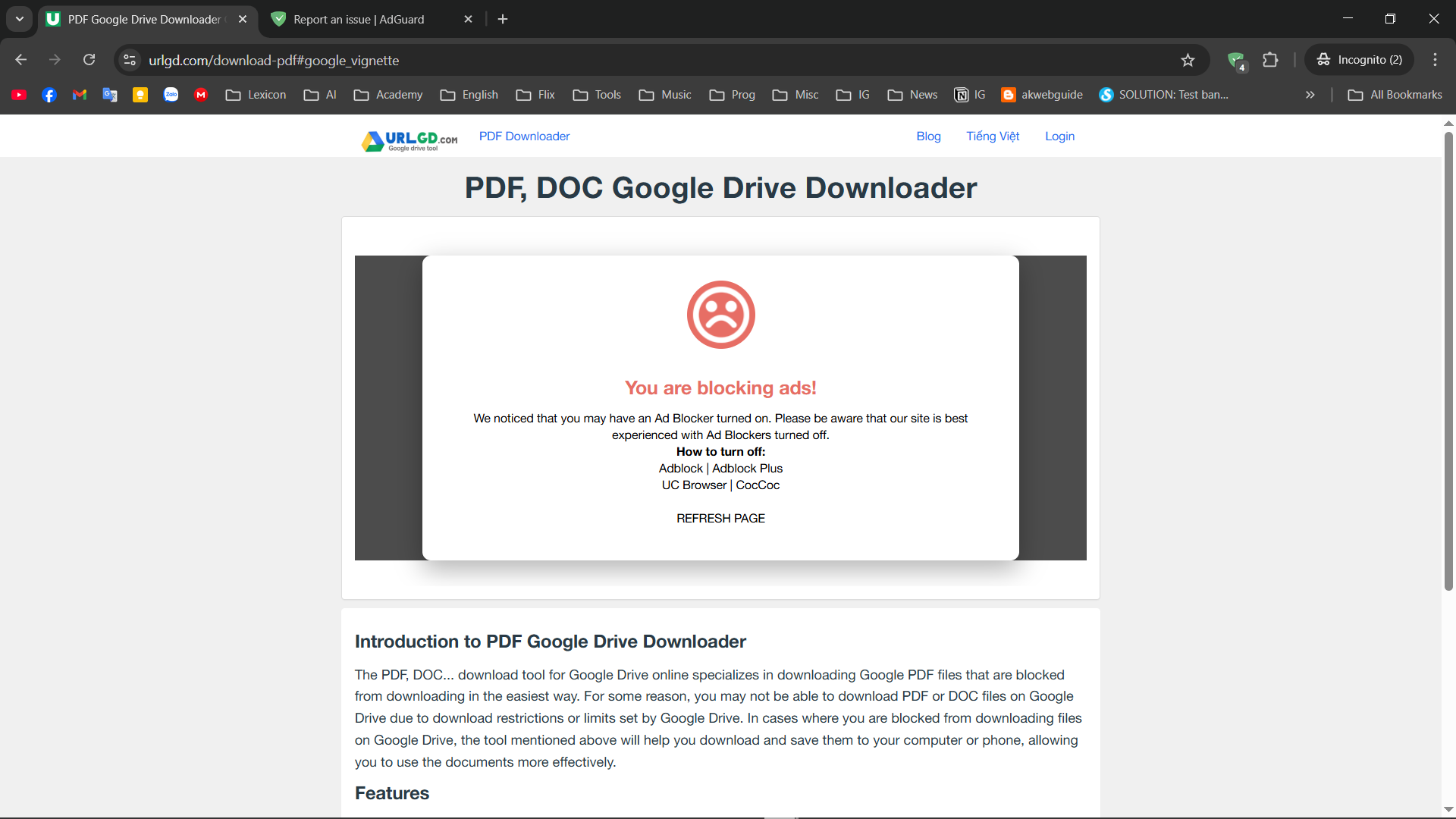Expand hidden bookmarks chevron

[x=1310, y=95]
